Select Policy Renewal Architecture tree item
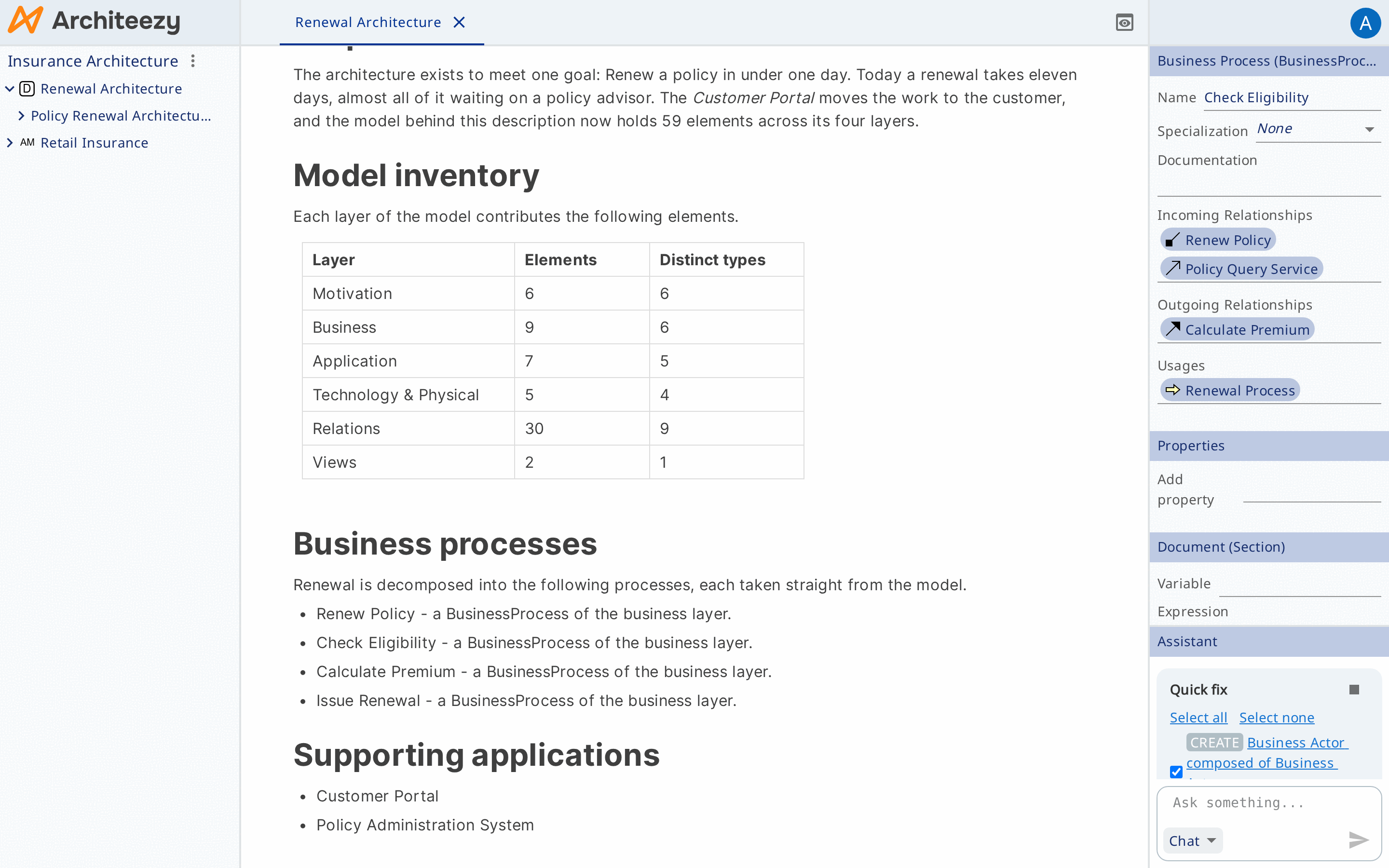1389x868 pixels. coord(121,116)
